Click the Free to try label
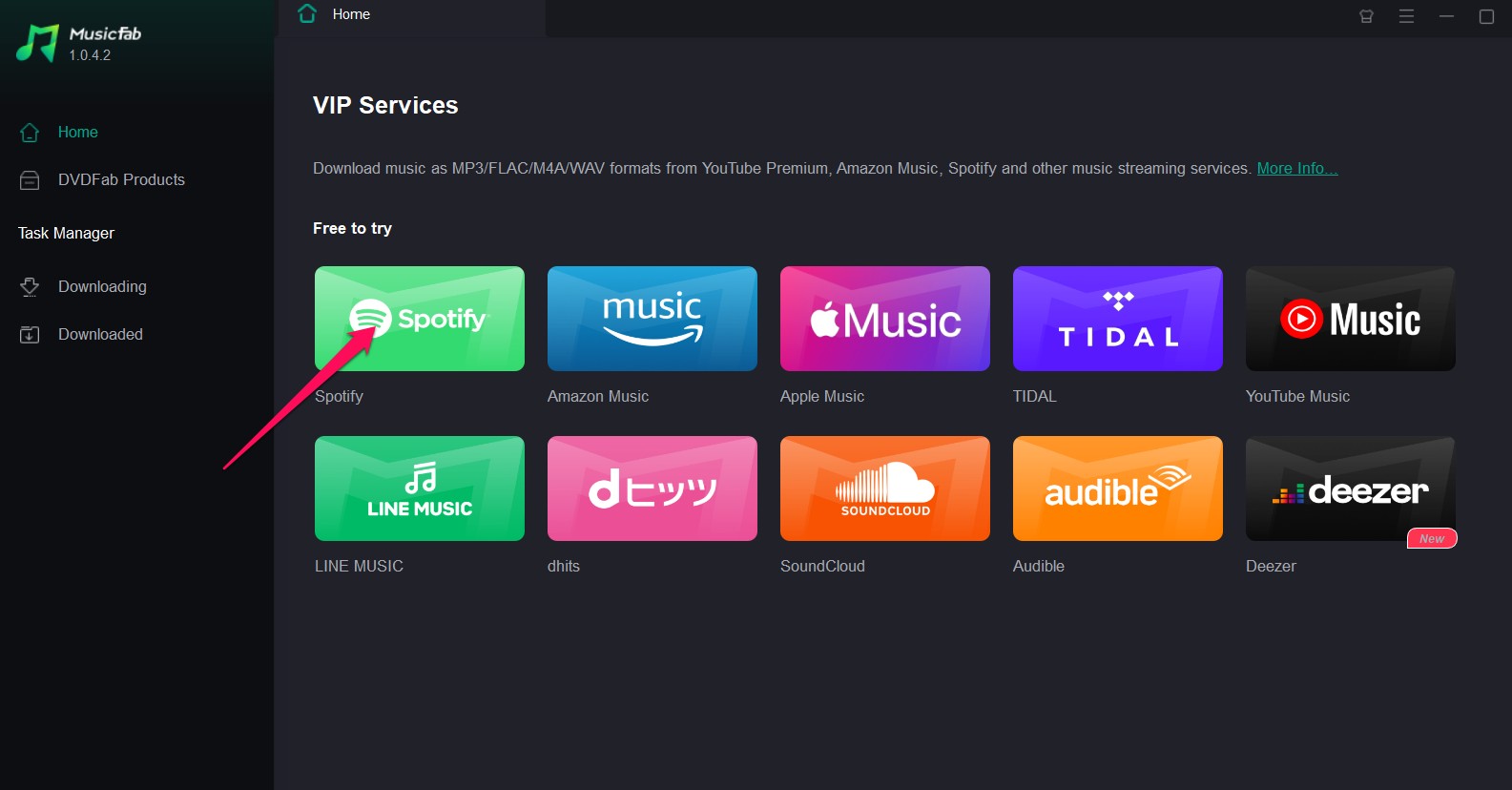Viewport: 1512px width, 790px height. (x=352, y=228)
